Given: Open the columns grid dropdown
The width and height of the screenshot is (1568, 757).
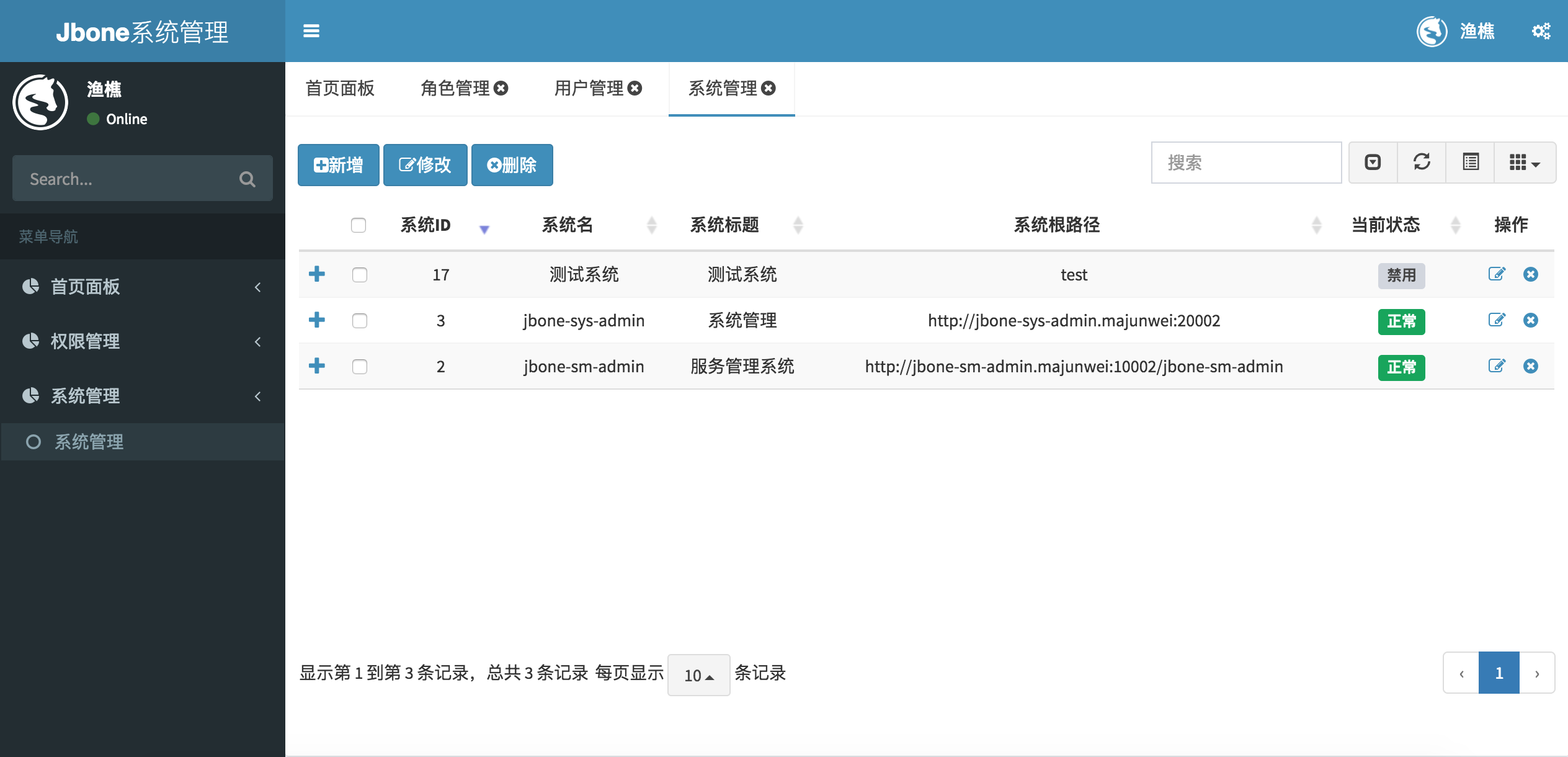Looking at the screenshot, I should (1524, 163).
